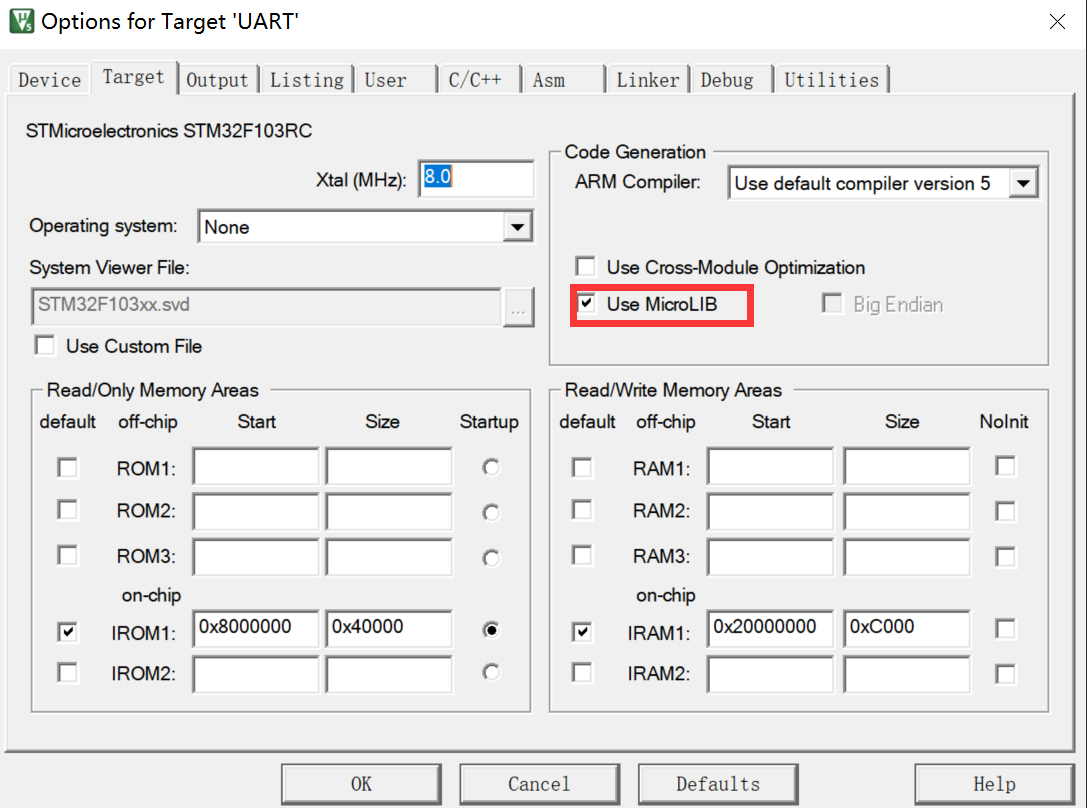Viewport: 1087px width, 808px height.
Task: Edit the IRAM1 Start value 0x20000000
Action: (x=770, y=628)
